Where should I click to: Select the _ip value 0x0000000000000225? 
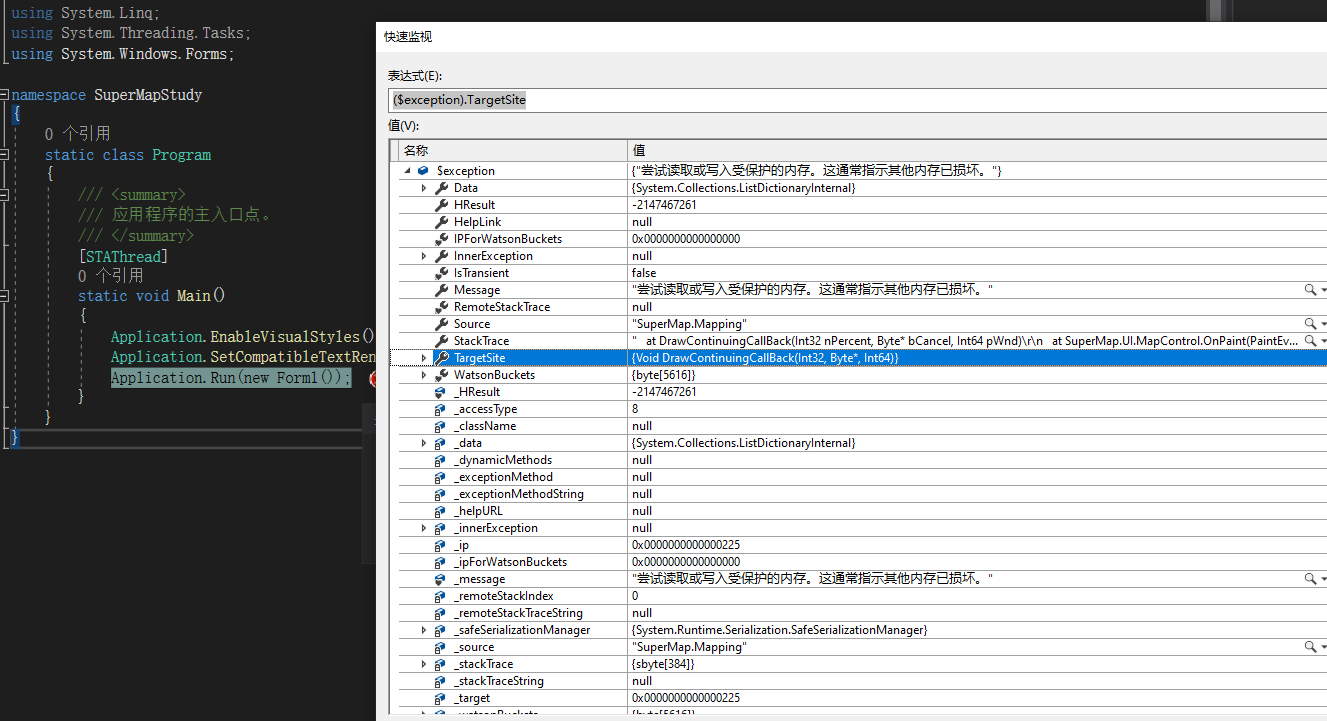[x=686, y=545]
